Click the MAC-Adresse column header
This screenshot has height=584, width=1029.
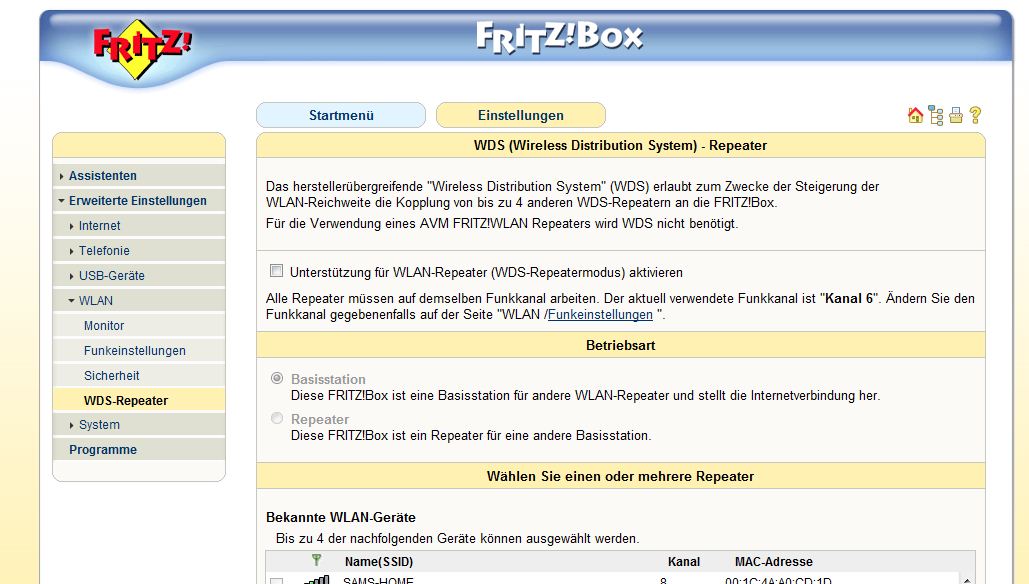pyautogui.click(x=774, y=562)
